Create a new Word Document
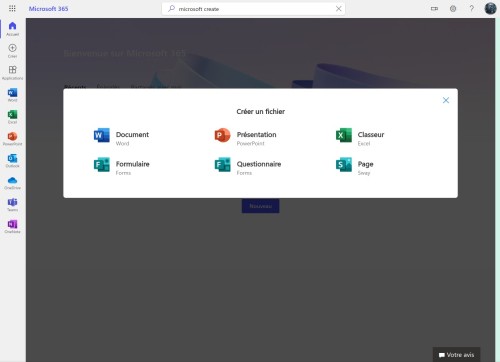 pos(122,136)
